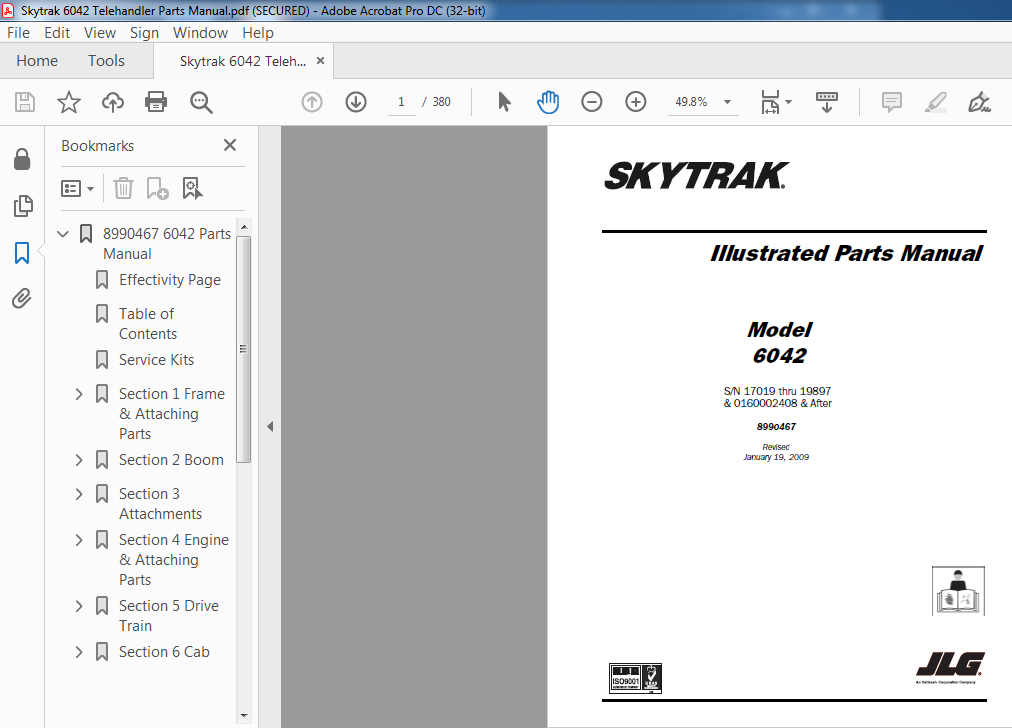Click the 49.8% zoom level field
This screenshot has height=728, width=1012.
[691, 102]
